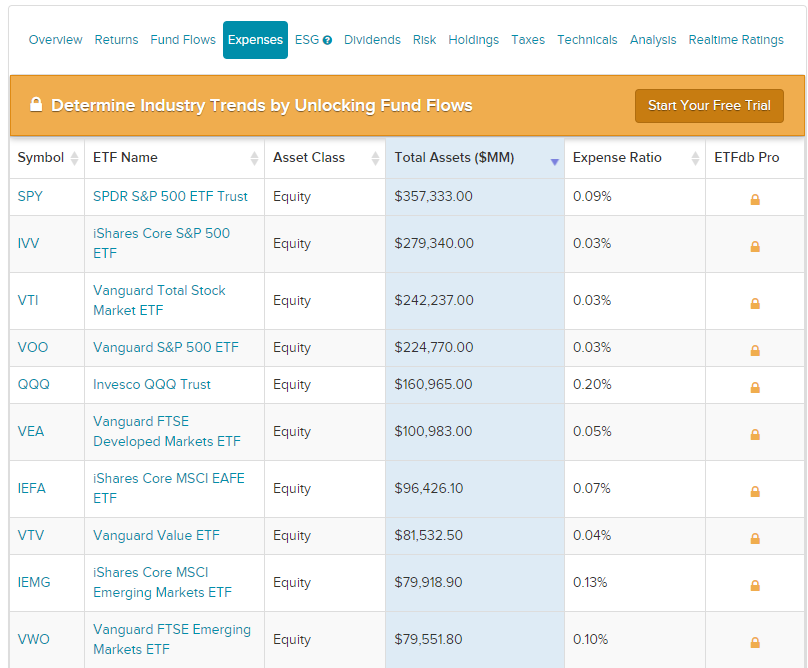808x668 pixels.
Task: Switch to the Taxes tab
Action: point(528,40)
